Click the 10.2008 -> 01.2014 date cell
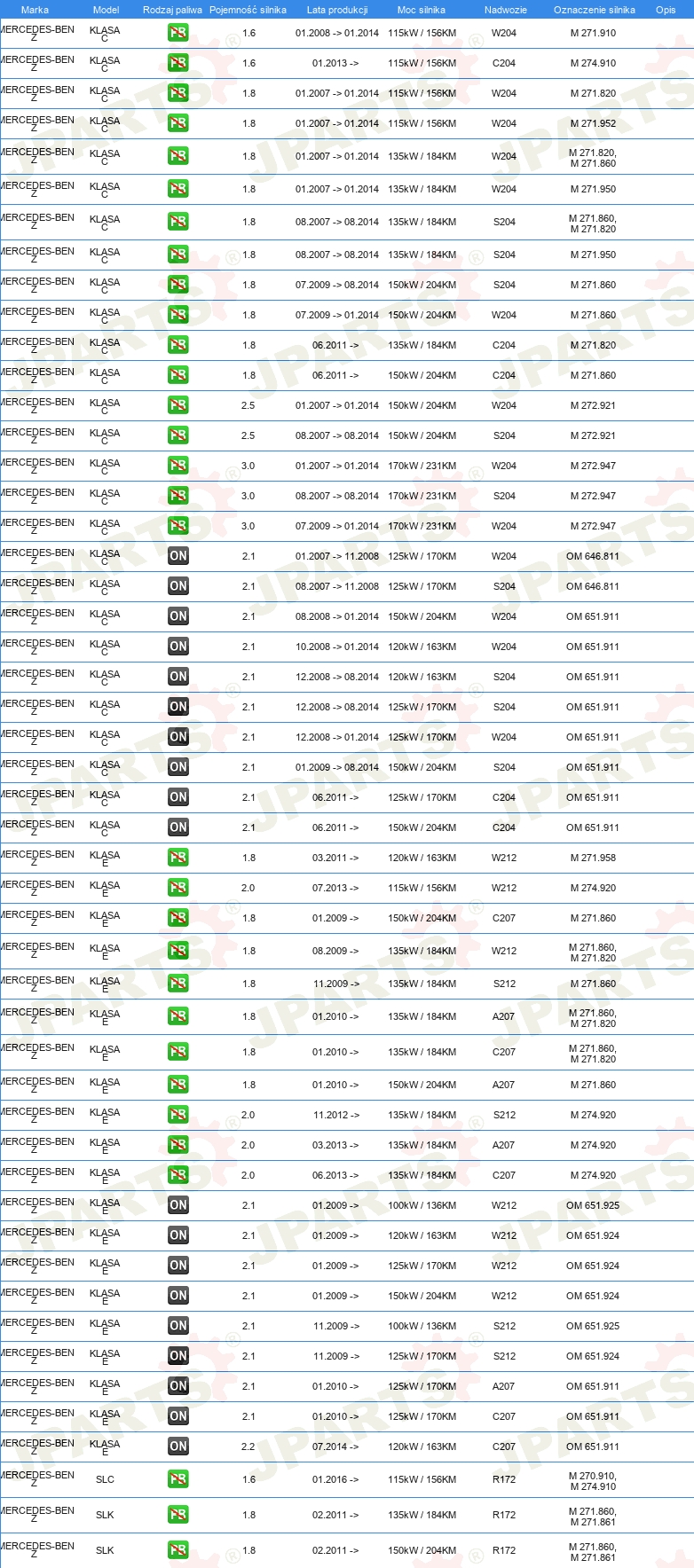Viewport: 694px width, 1568px height. 337,647
